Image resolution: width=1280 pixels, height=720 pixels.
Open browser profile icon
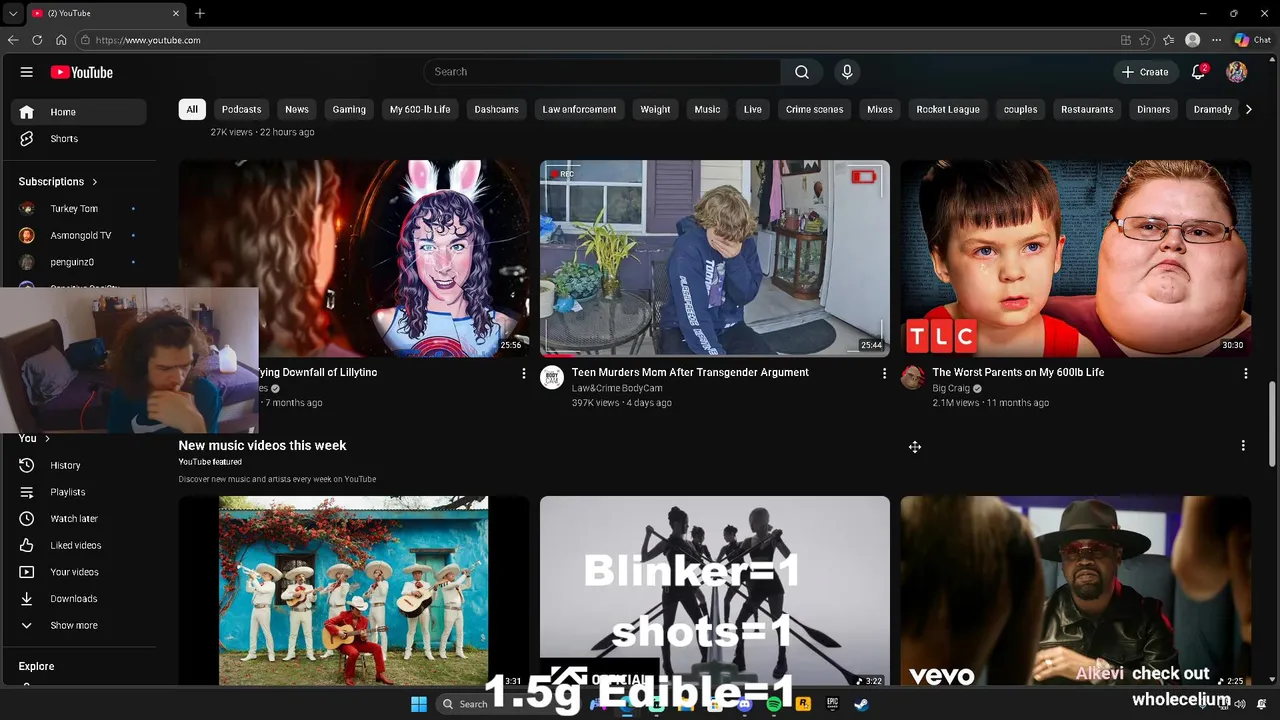click(1192, 40)
